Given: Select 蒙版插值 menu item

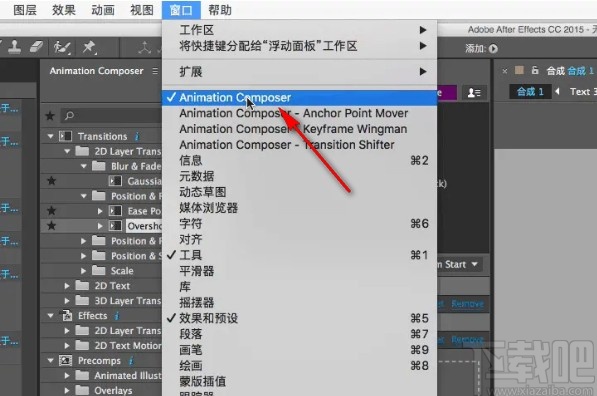Looking at the screenshot, I should 300,382.
